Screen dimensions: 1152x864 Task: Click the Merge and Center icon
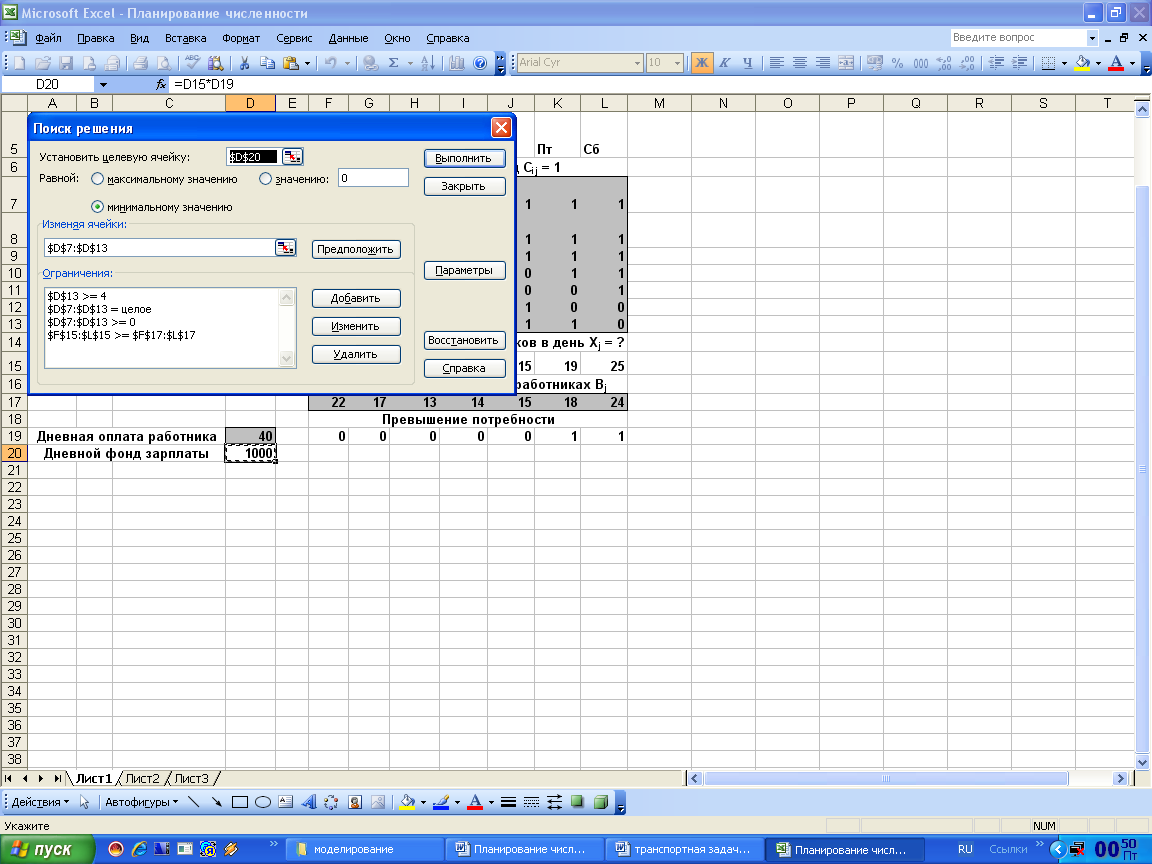[x=846, y=63]
